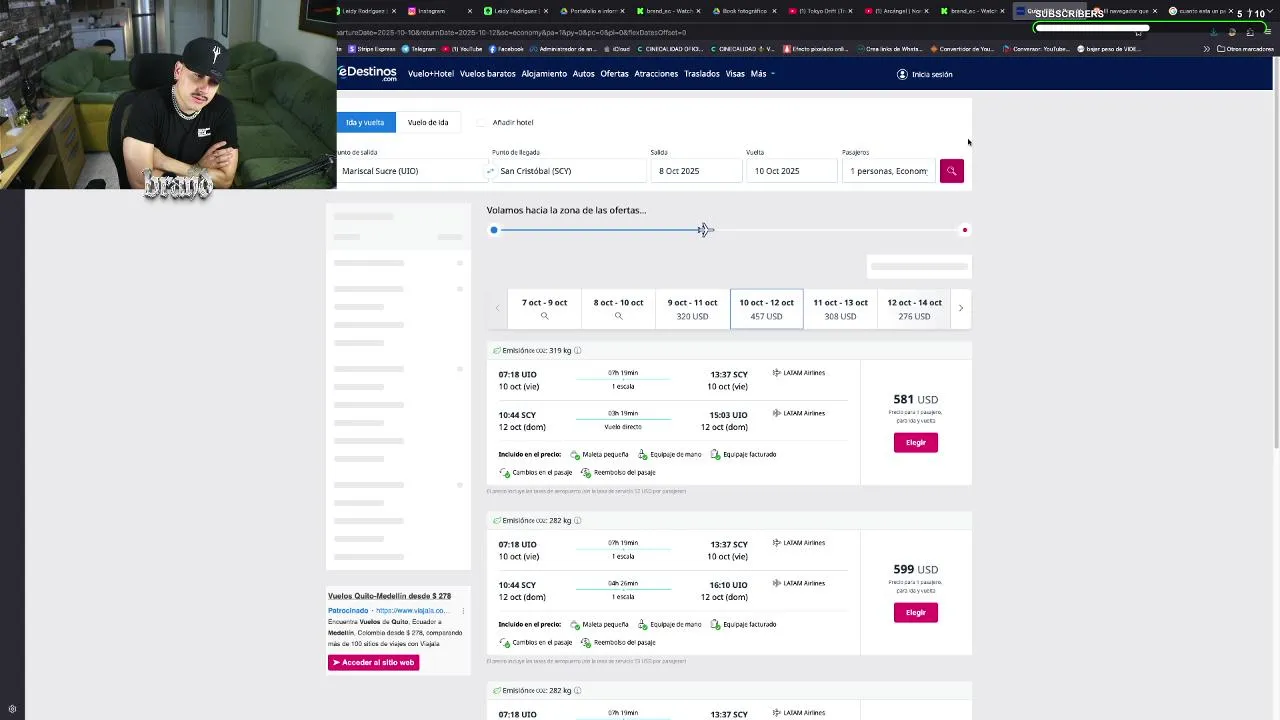Select 9 oct - 11 oct 320 USD dates
The height and width of the screenshot is (720, 1280).
[x=692, y=308]
